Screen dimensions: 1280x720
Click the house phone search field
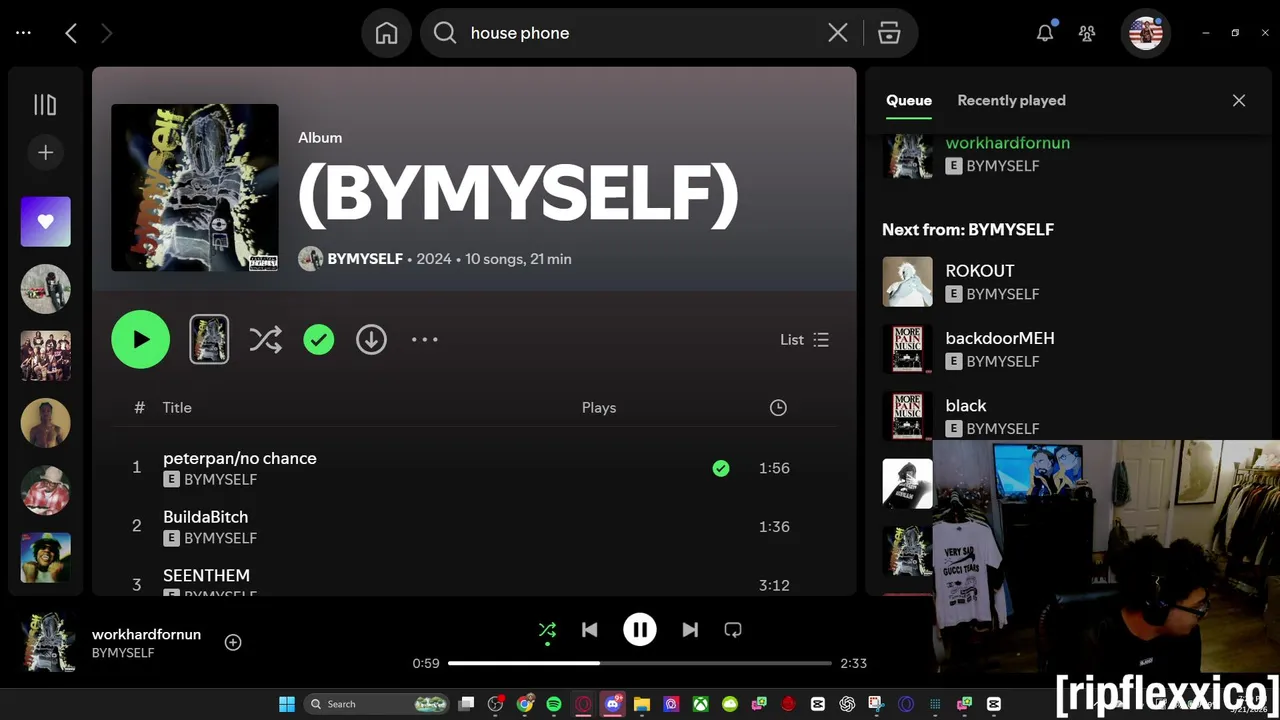(640, 33)
